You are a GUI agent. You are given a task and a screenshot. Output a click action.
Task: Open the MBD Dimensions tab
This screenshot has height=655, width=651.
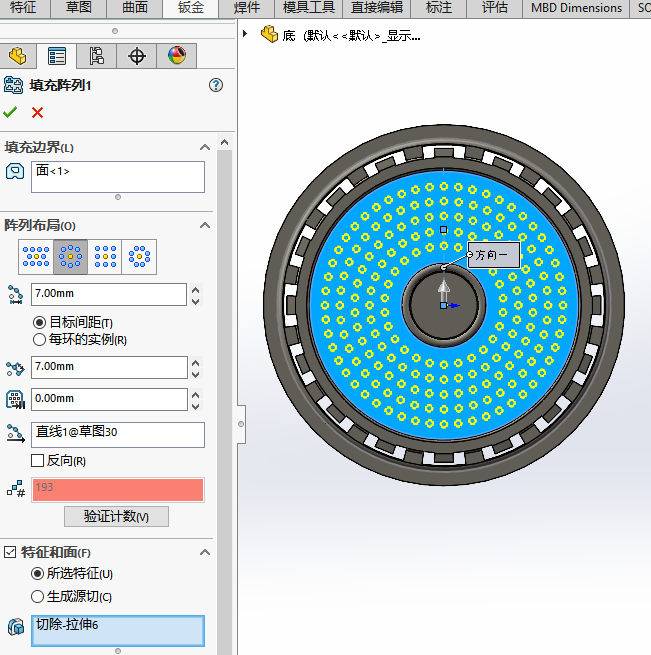coord(576,8)
